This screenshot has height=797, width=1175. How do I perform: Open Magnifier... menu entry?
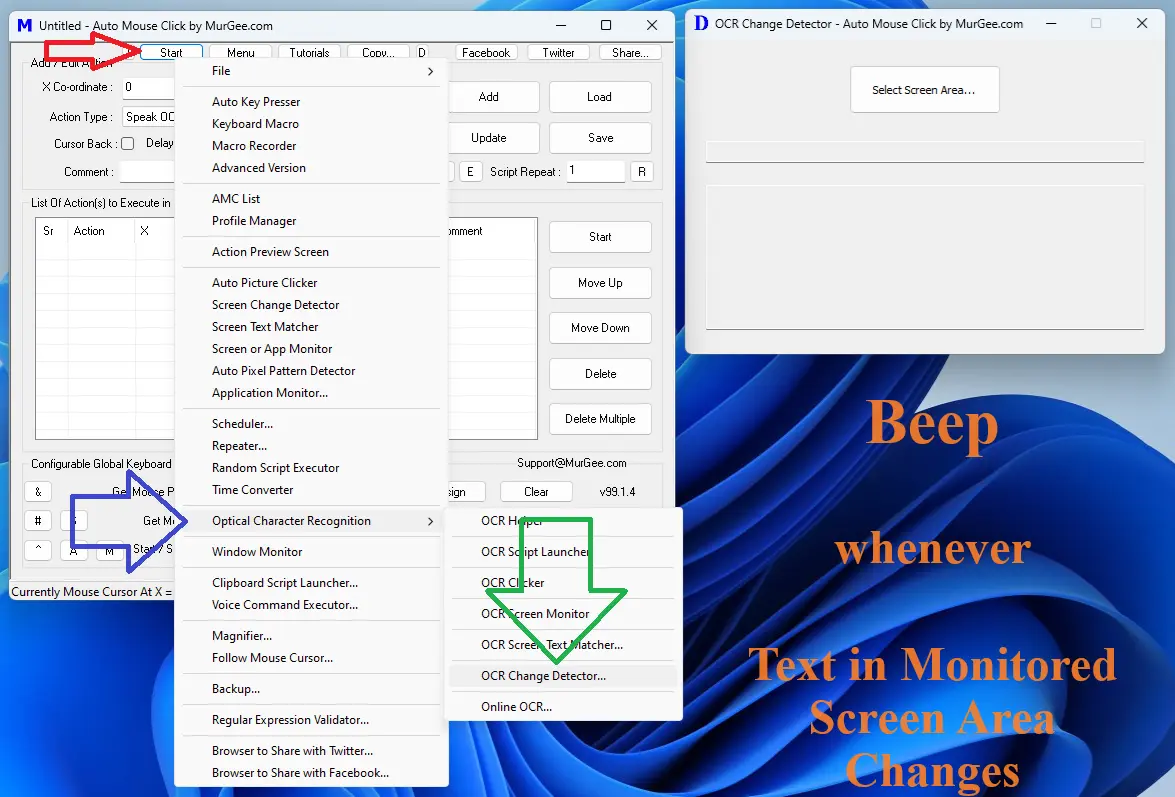(311, 636)
